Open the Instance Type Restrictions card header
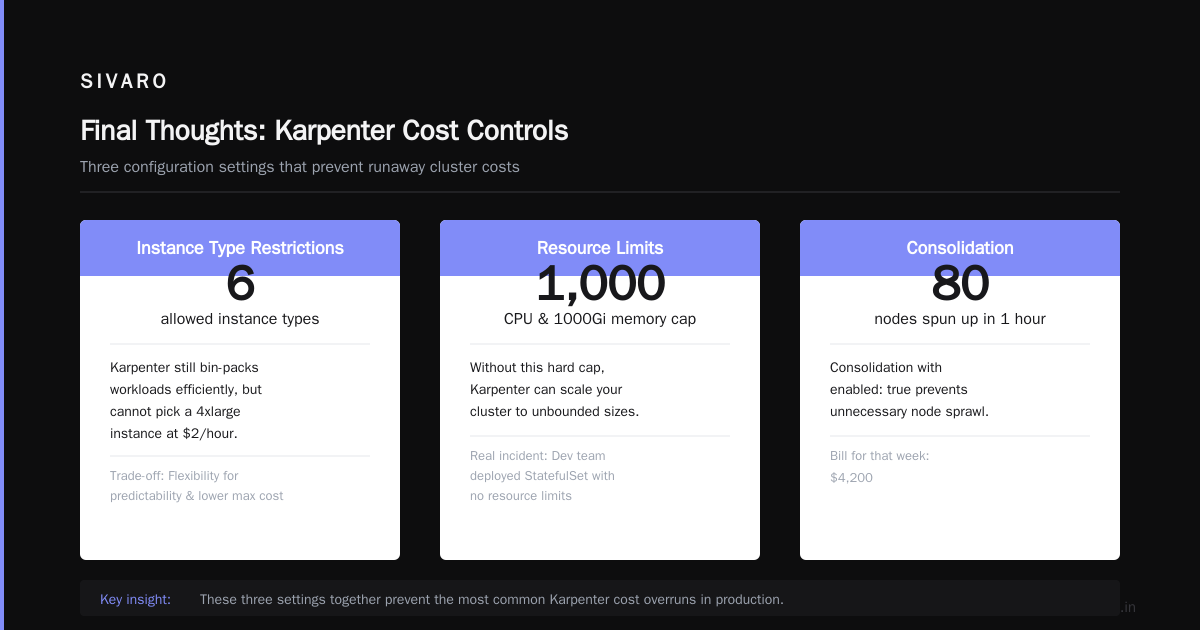Viewport: 1200px width, 630px height. [x=240, y=248]
